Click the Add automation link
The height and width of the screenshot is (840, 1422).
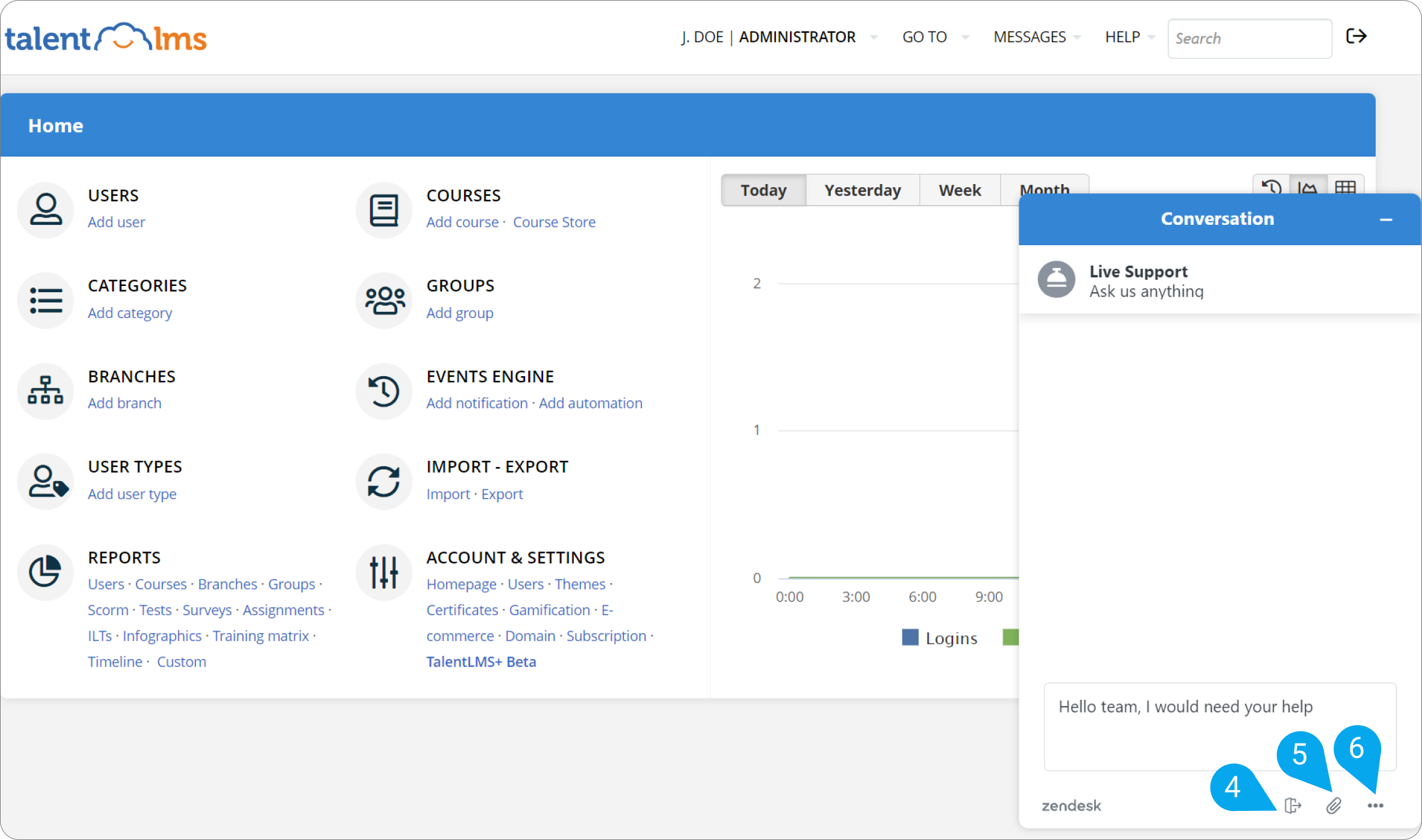[x=591, y=403]
